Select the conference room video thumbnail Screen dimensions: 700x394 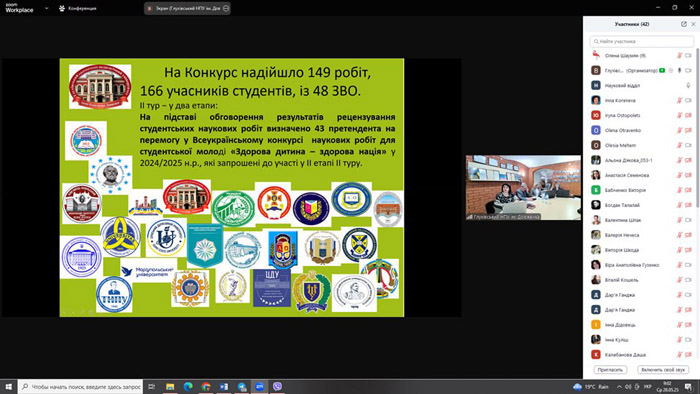coord(523,187)
